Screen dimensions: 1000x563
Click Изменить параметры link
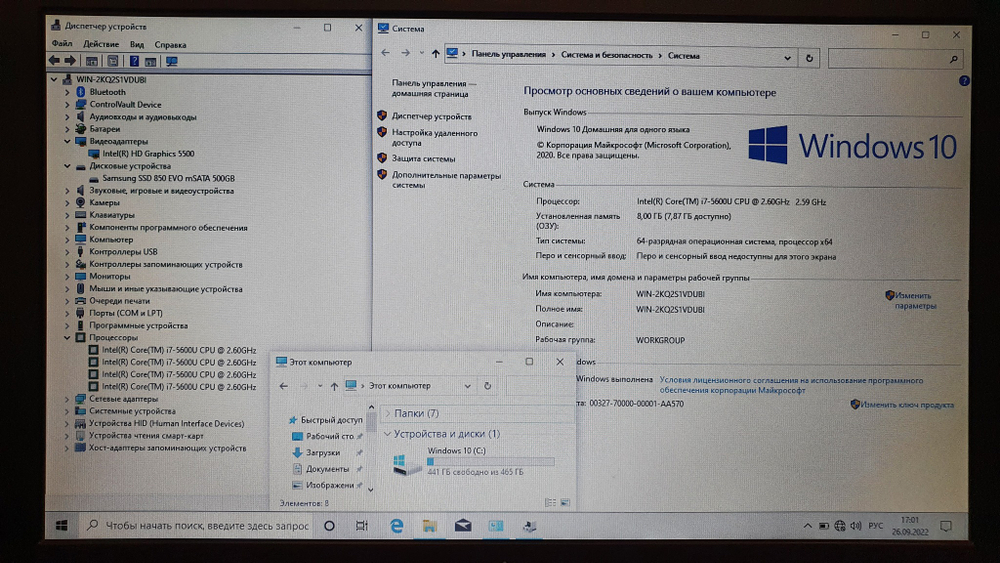coord(915,300)
